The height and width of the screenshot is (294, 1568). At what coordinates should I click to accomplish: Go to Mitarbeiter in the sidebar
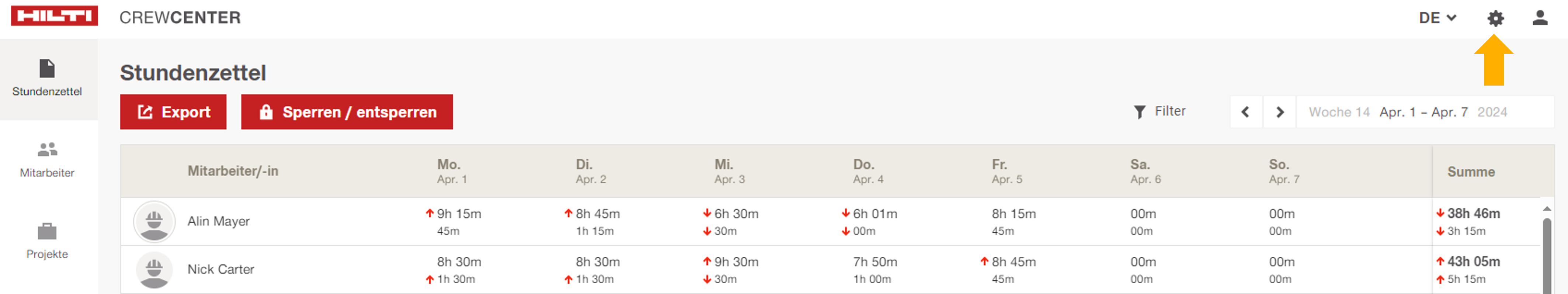click(47, 159)
